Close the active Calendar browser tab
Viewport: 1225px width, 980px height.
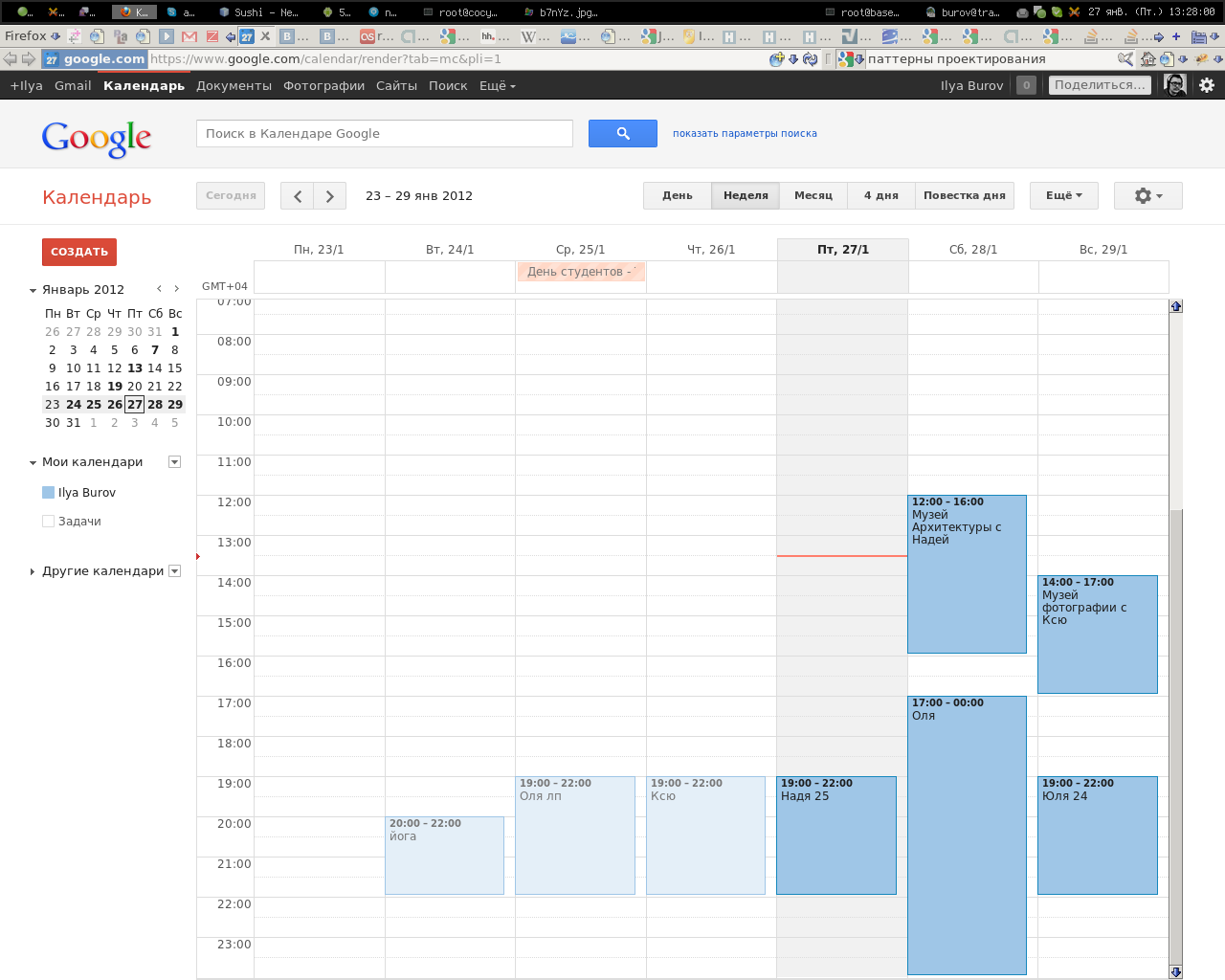(266, 36)
